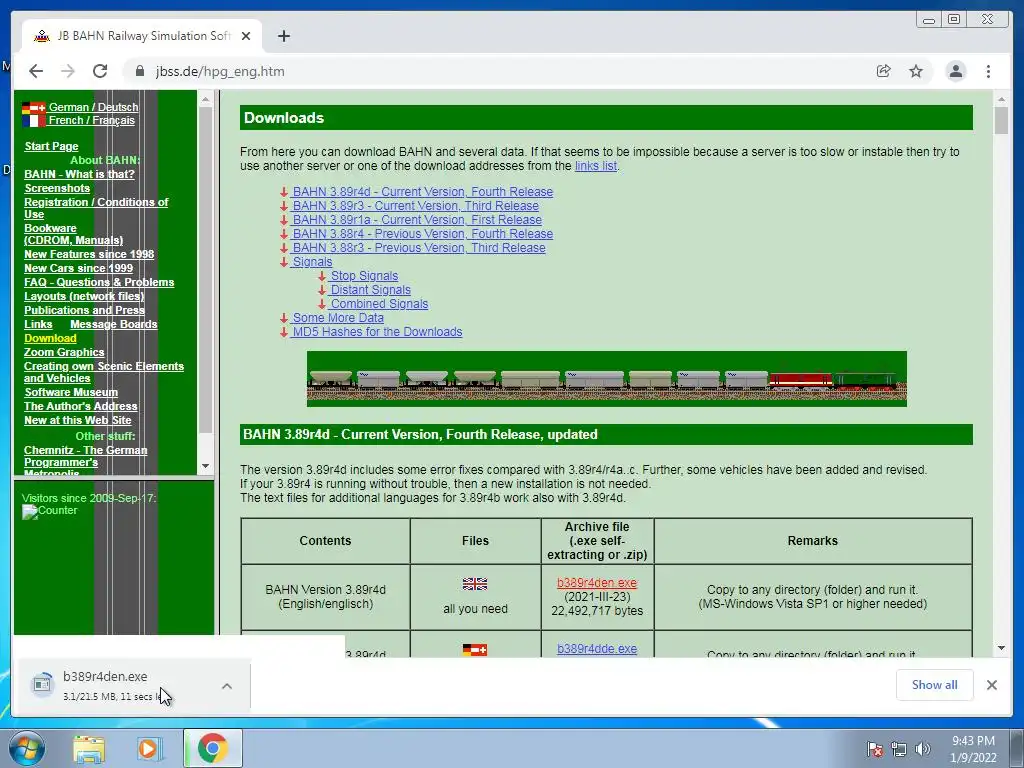
Task: Open New Cars since 1999
Action: 78,268
